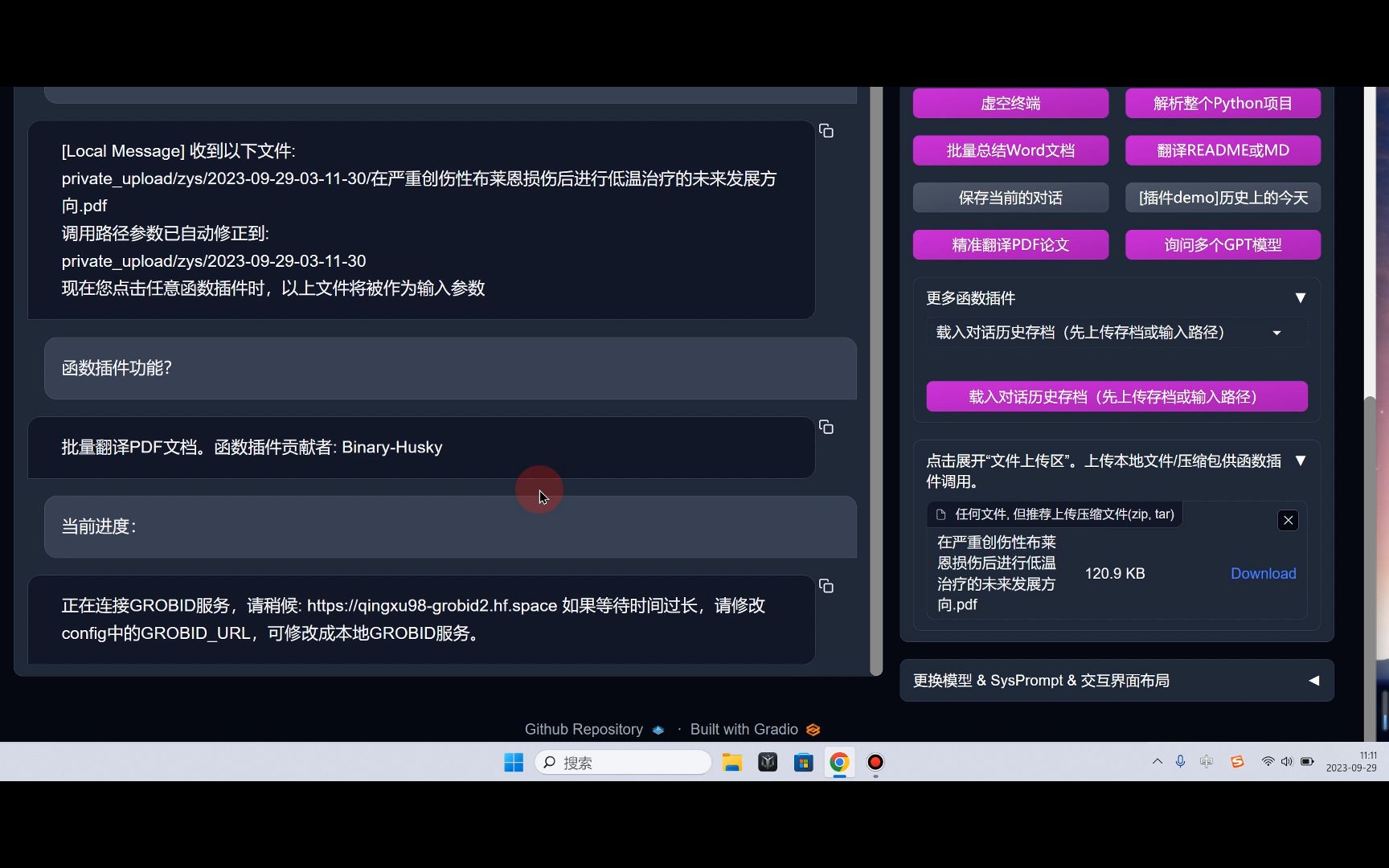This screenshot has height=868, width=1389.
Task: Copy the Binary-Husky plugin description message
Action: [826, 428]
